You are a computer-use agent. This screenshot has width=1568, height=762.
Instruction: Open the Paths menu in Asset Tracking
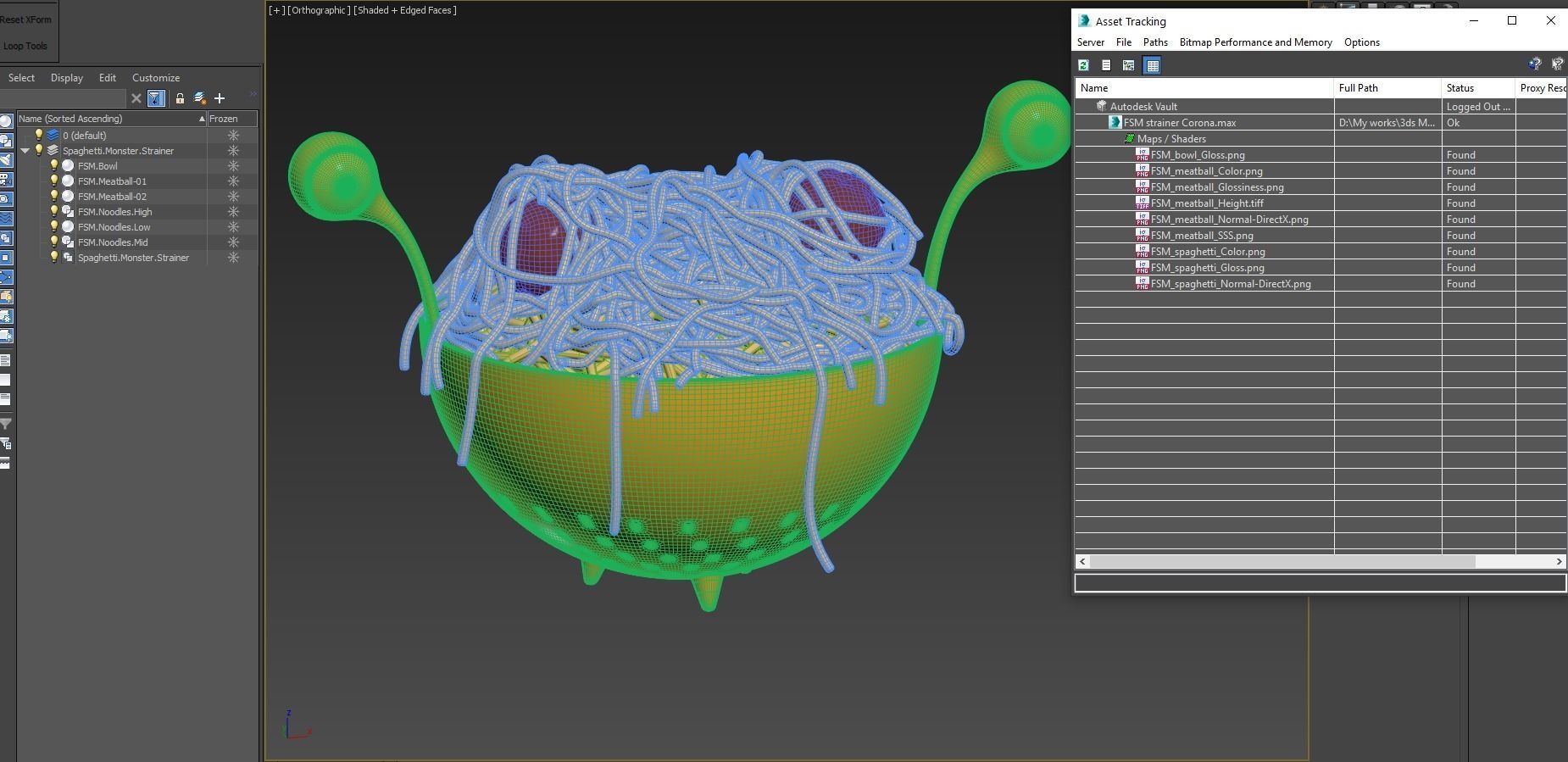1155,42
